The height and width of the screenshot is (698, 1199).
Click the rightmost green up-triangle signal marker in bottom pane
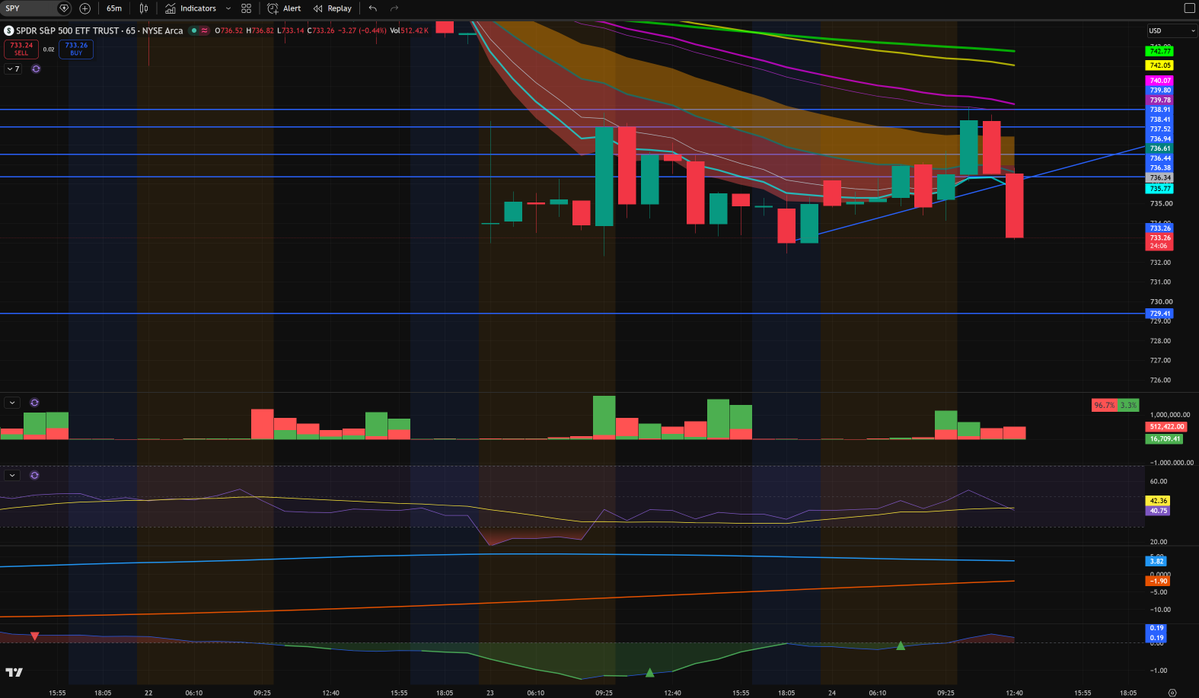tap(901, 646)
